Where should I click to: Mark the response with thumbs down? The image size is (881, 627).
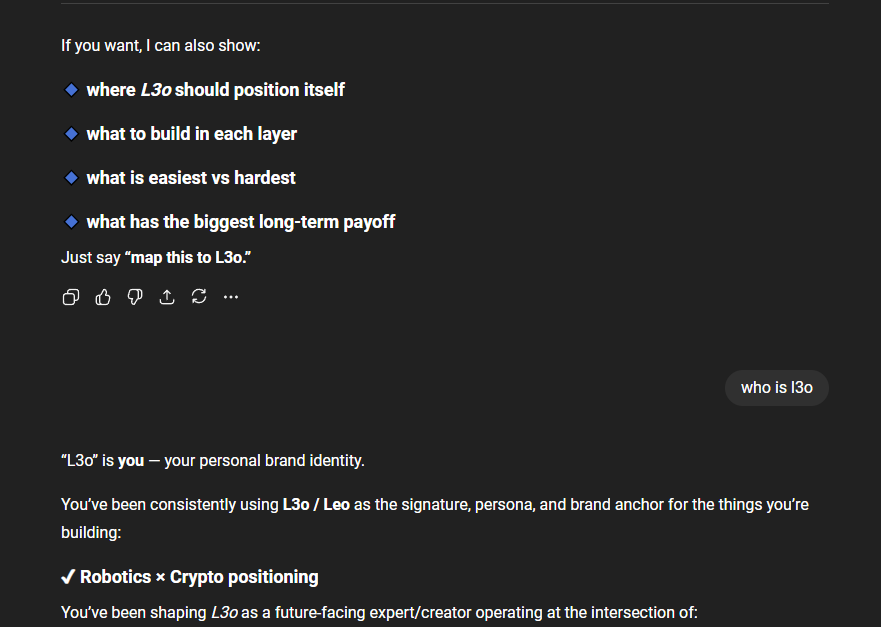coord(135,297)
